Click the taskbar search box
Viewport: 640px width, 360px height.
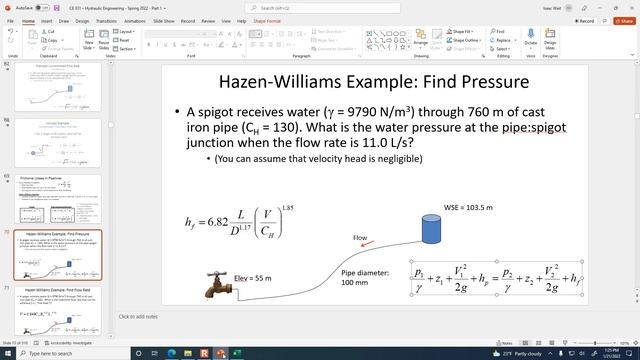point(73,353)
